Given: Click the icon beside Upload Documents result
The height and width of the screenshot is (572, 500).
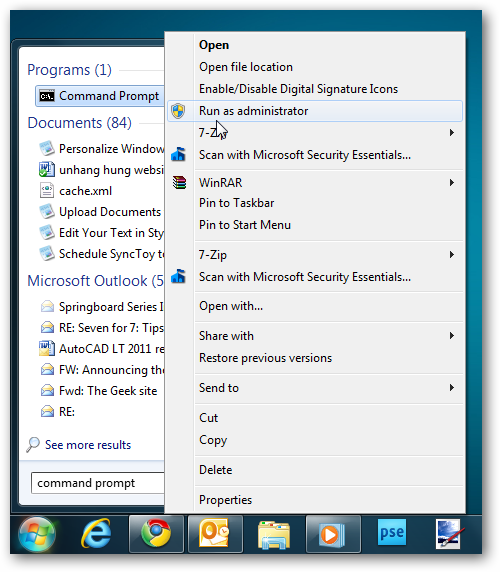Looking at the screenshot, I should coord(47,212).
